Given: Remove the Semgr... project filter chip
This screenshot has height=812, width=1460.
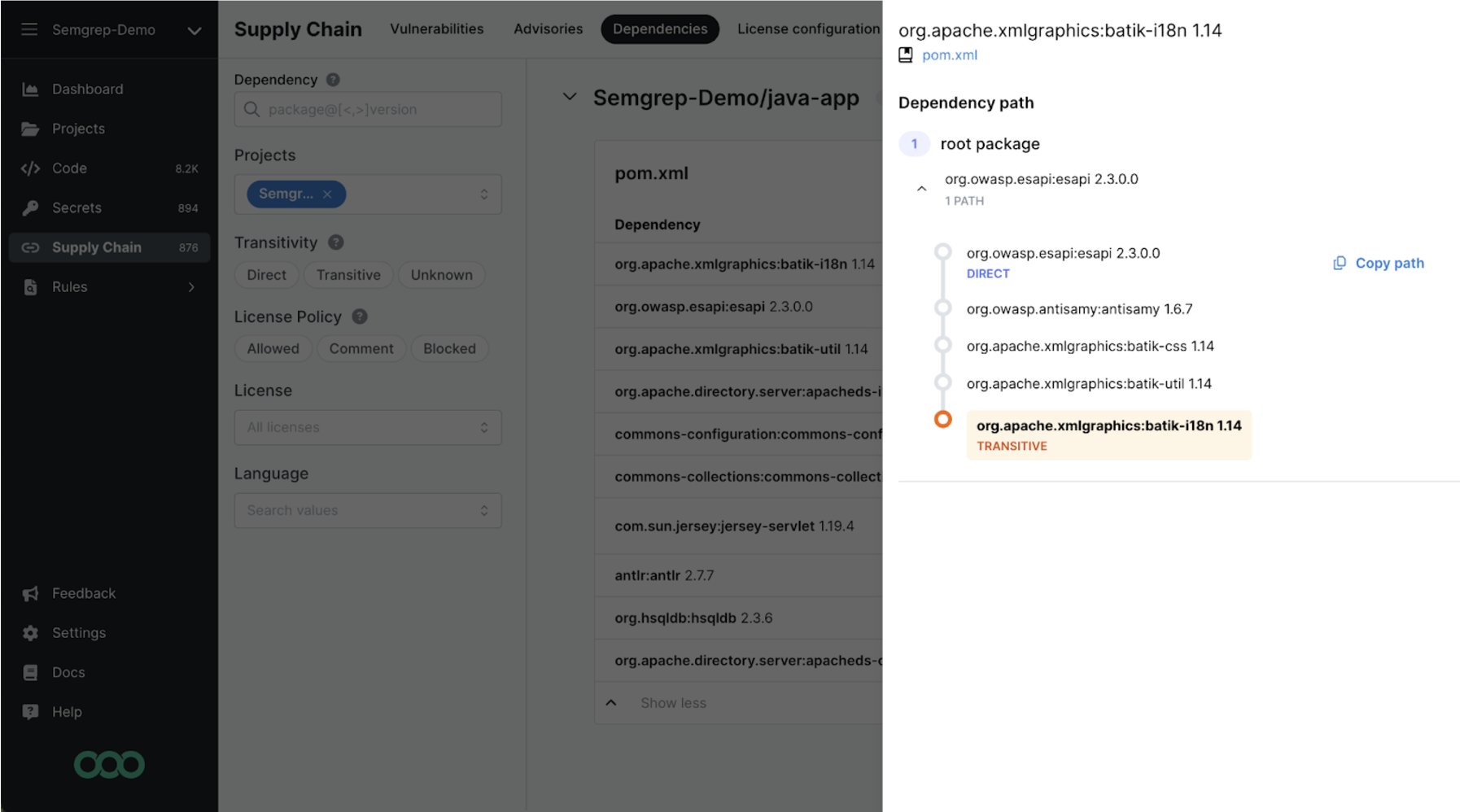Looking at the screenshot, I should click(327, 194).
